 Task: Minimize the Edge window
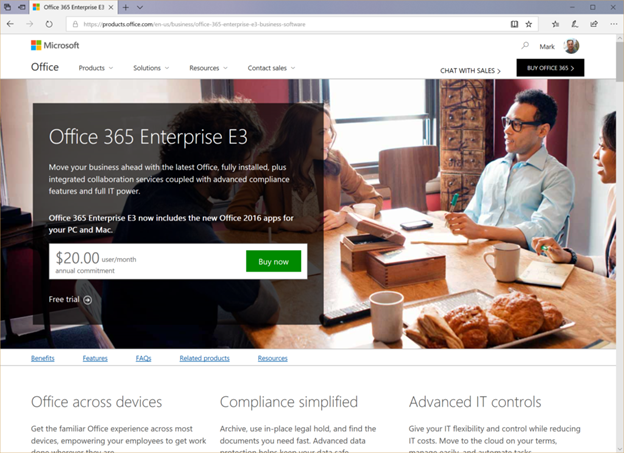[x=573, y=7]
